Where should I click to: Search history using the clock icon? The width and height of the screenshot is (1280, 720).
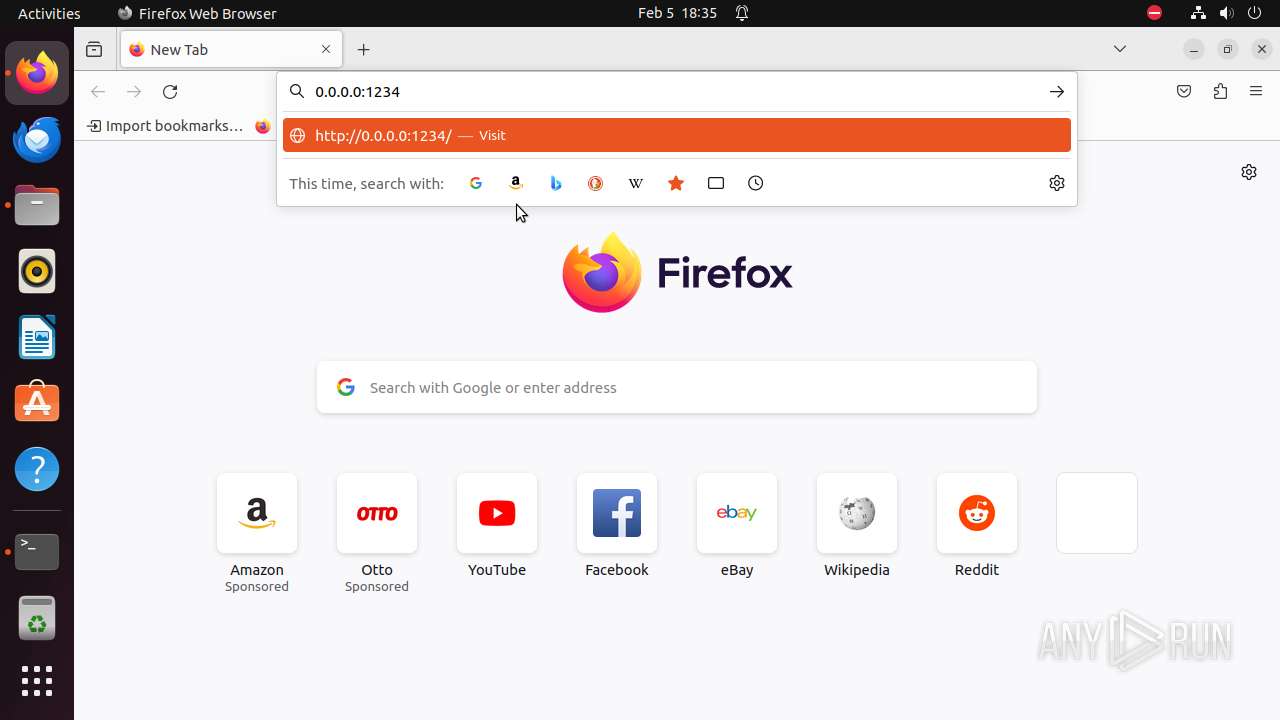coord(756,183)
